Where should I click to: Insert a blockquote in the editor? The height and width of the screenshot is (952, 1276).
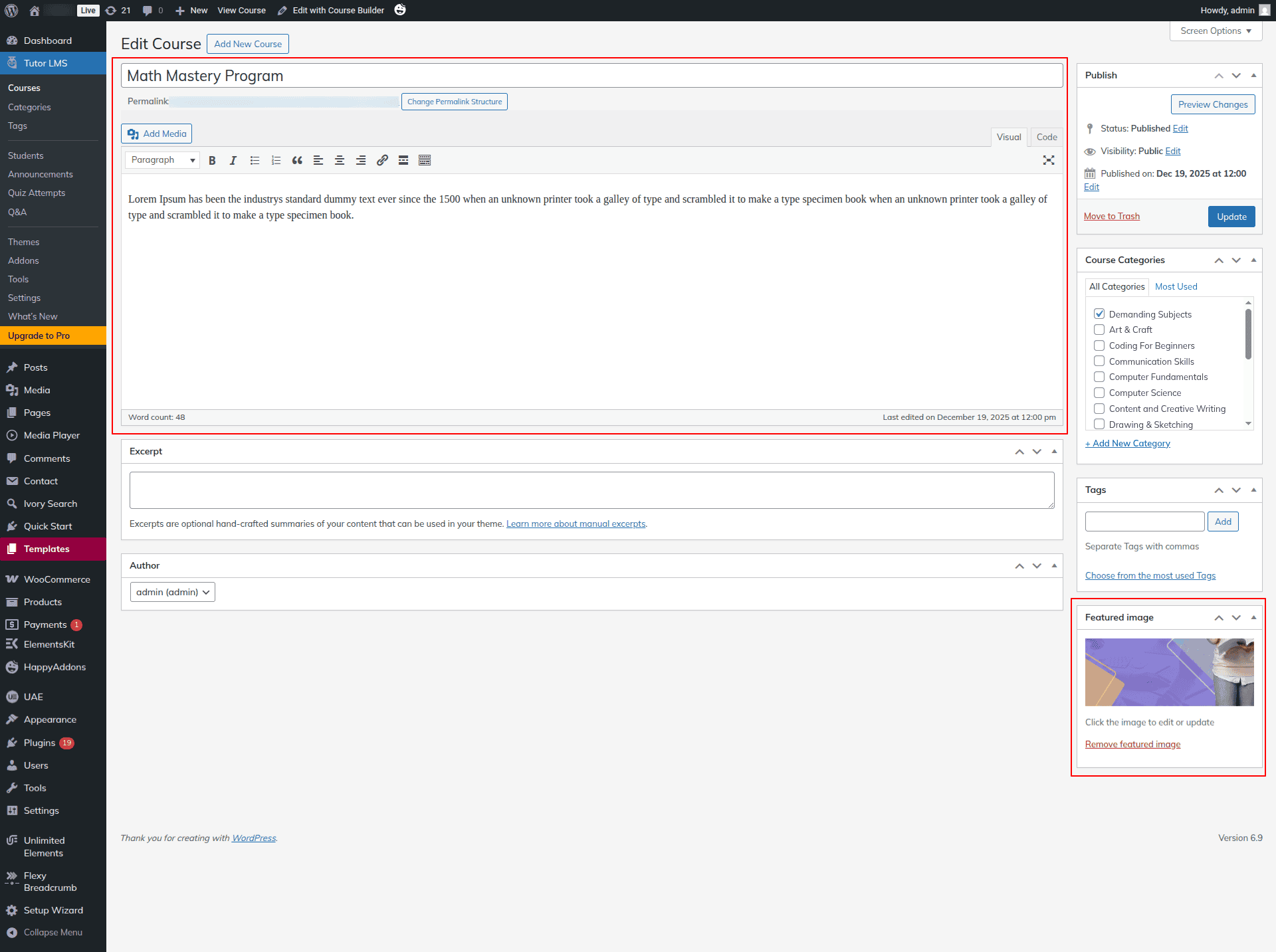pos(297,160)
